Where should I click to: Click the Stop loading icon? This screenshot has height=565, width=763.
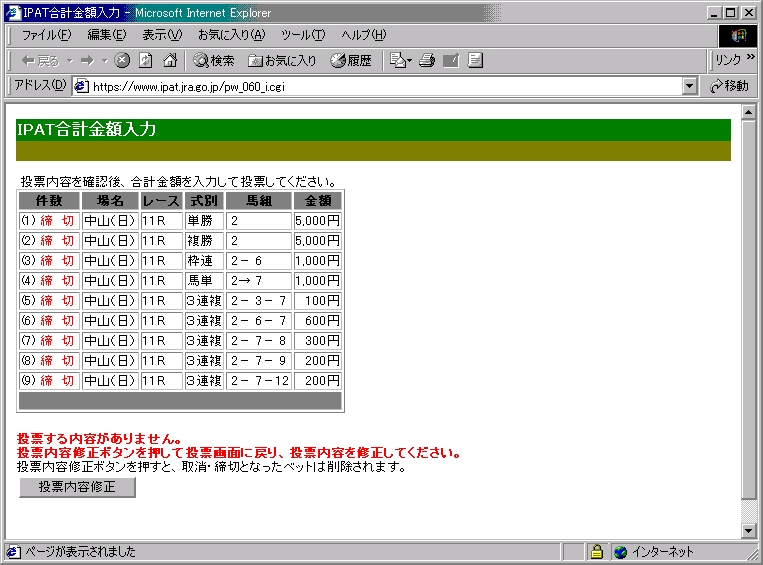click(x=122, y=60)
